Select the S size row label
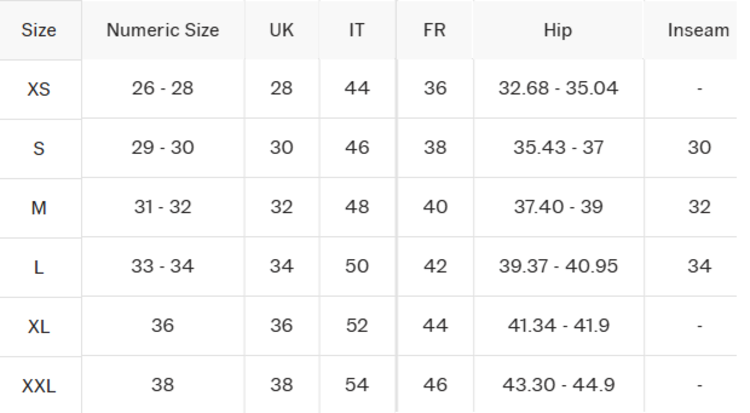The height and width of the screenshot is (413, 750). tap(39, 148)
